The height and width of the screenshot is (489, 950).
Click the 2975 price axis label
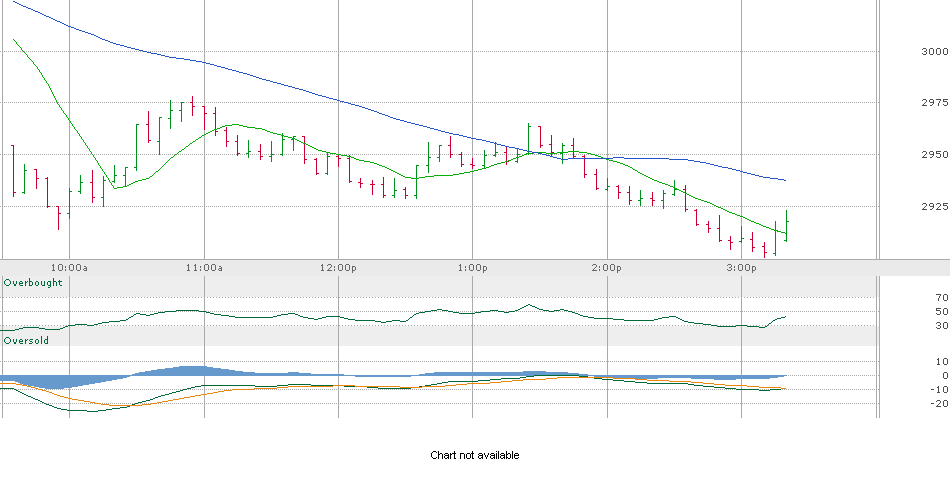point(935,102)
